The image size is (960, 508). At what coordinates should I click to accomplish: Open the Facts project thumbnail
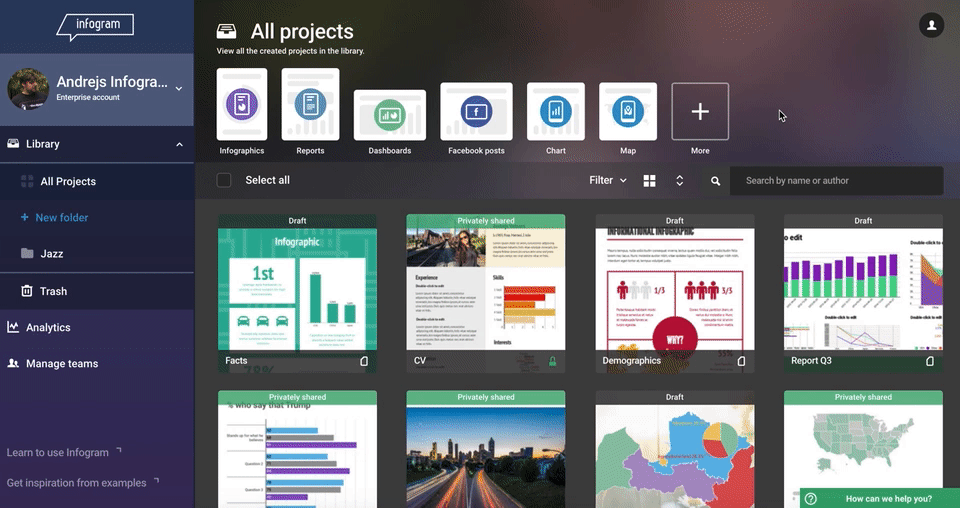[x=298, y=293]
